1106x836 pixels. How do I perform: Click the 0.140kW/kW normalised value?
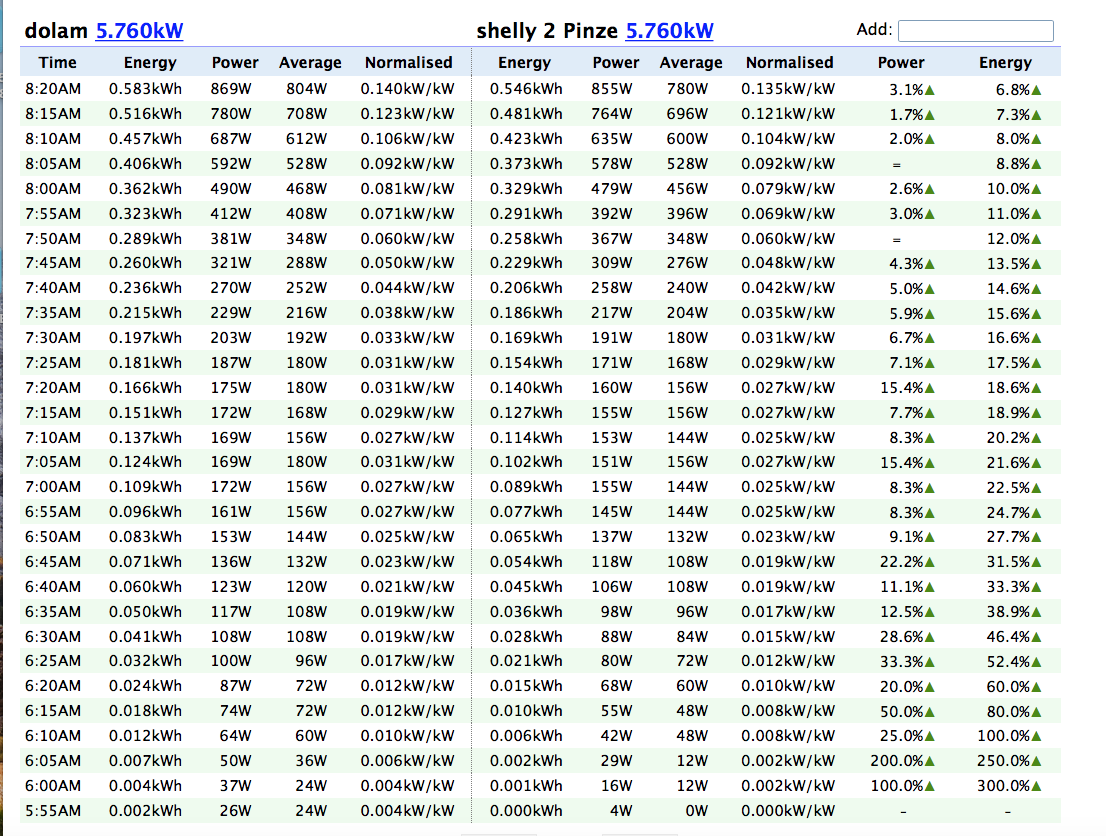coord(407,89)
